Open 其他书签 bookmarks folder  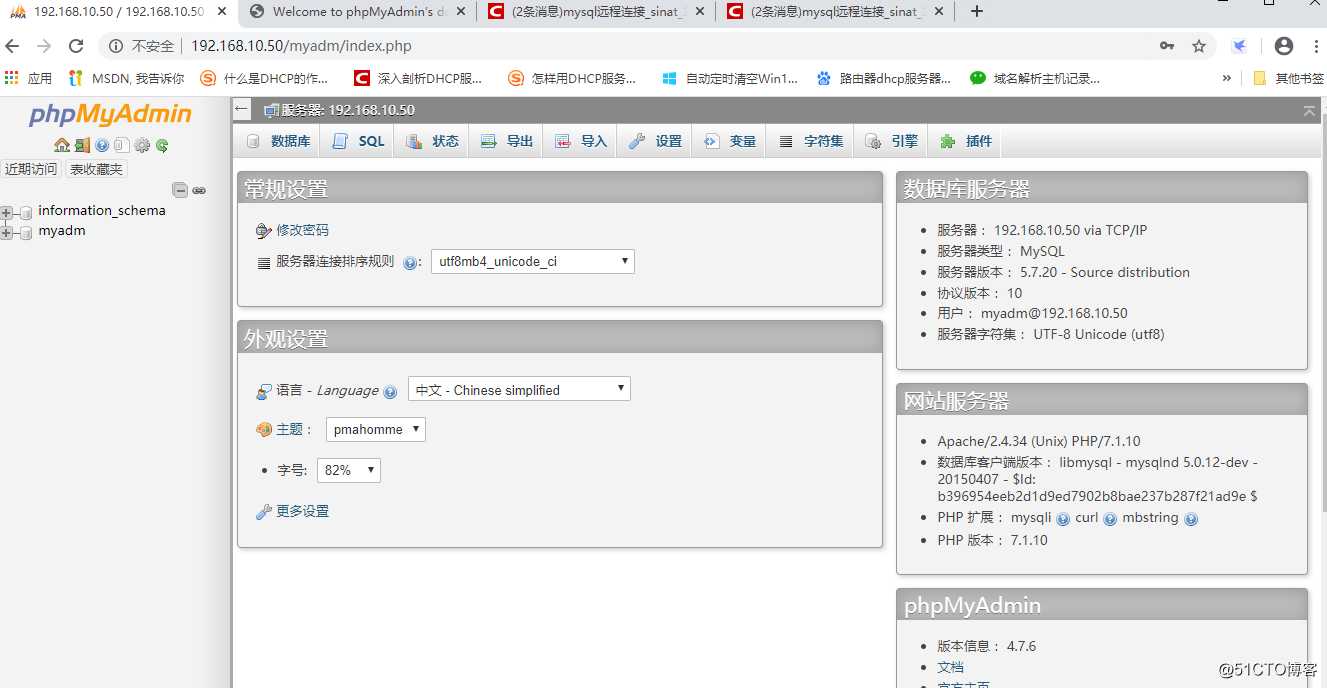[1289, 78]
